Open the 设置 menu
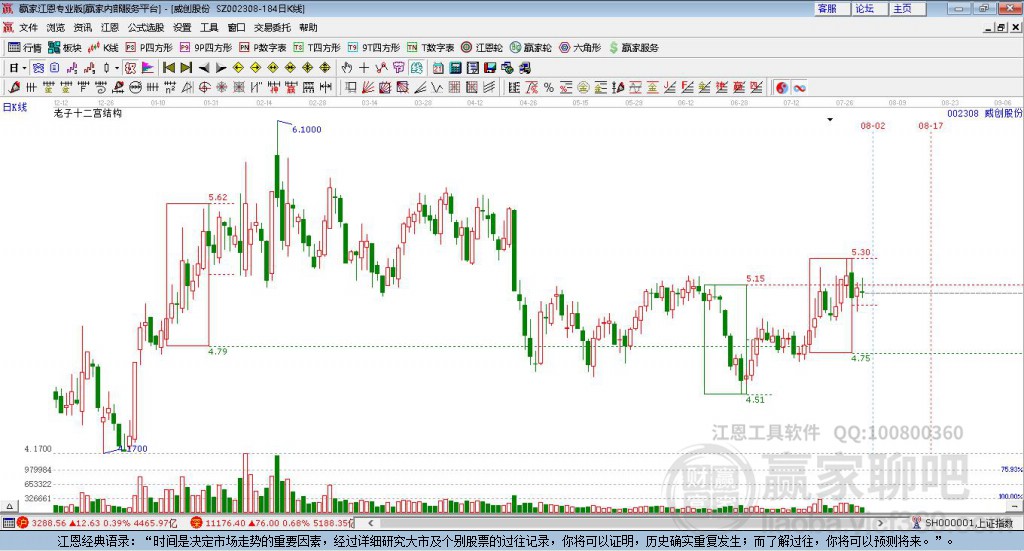 pyautogui.click(x=182, y=27)
